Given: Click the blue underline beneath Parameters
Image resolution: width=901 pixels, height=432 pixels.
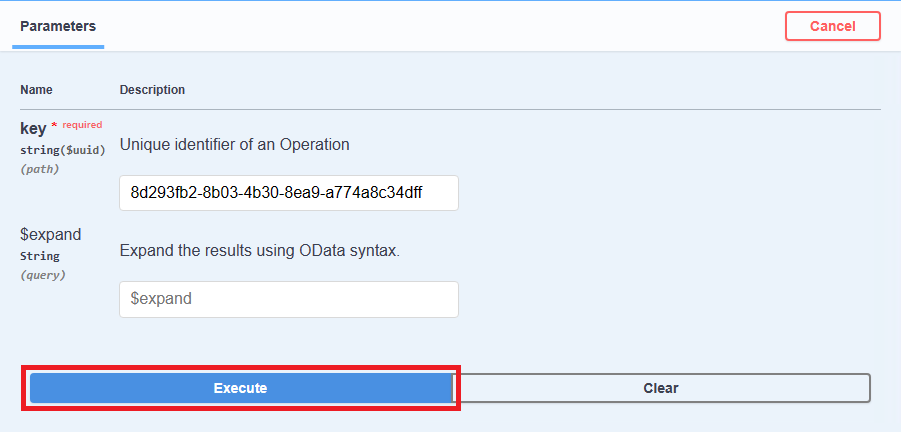Looking at the screenshot, I should (x=58, y=46).
